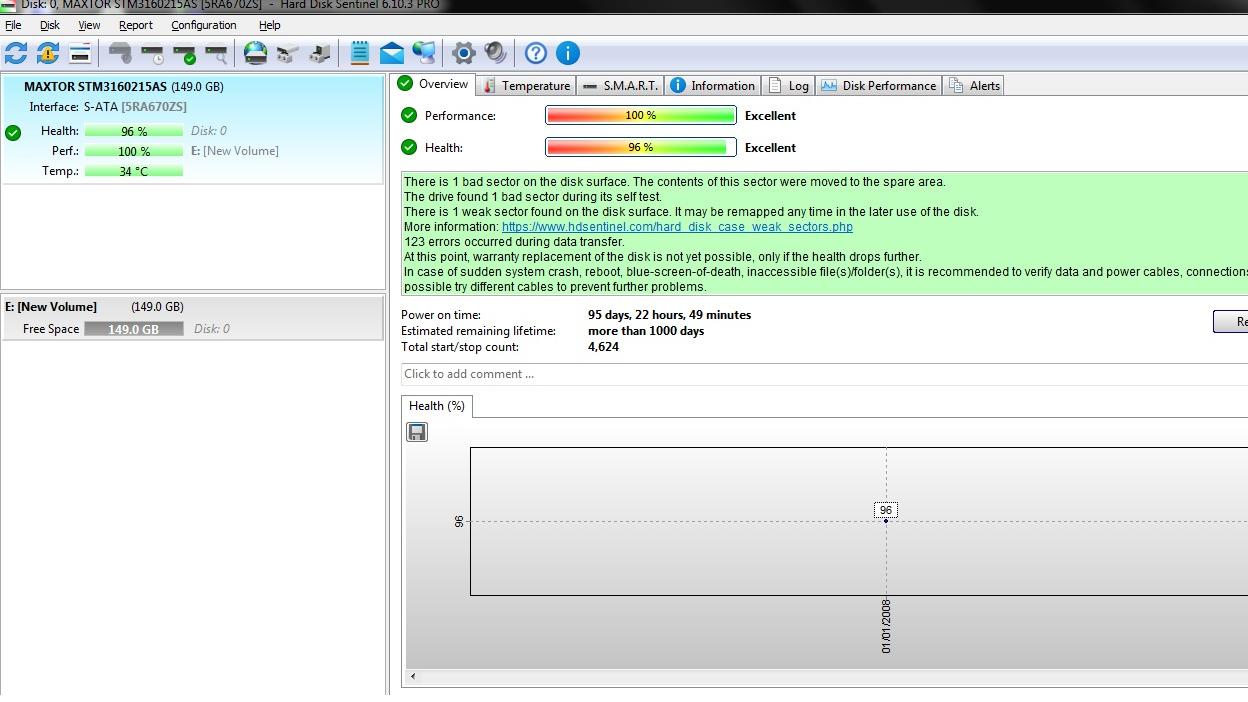Click the two-drives toolbar icon
This screenshot has width=1248, height=702.
click(x=288, y=53)
